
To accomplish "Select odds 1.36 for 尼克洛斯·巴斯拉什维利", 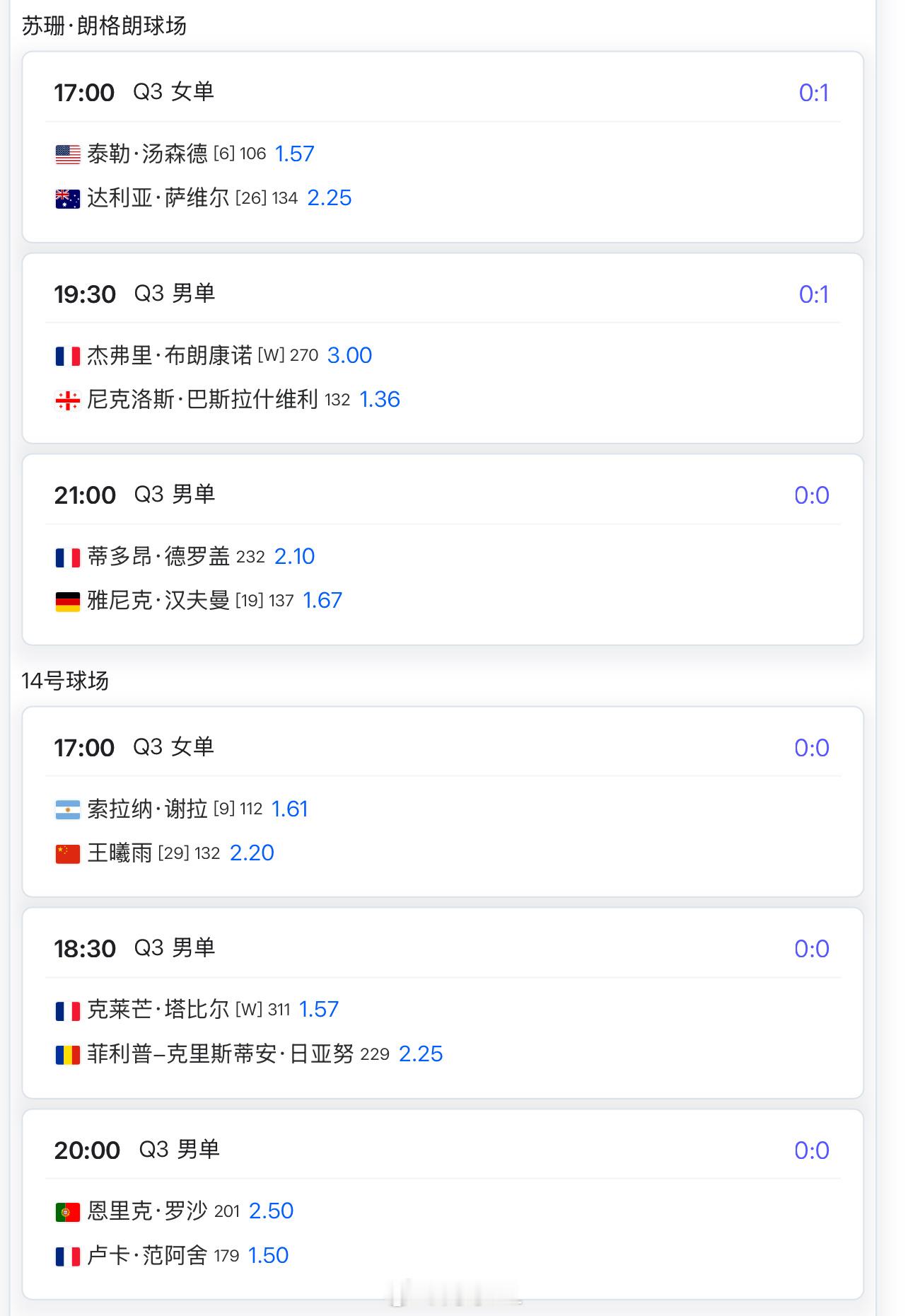I will click(x=380, y=400).
